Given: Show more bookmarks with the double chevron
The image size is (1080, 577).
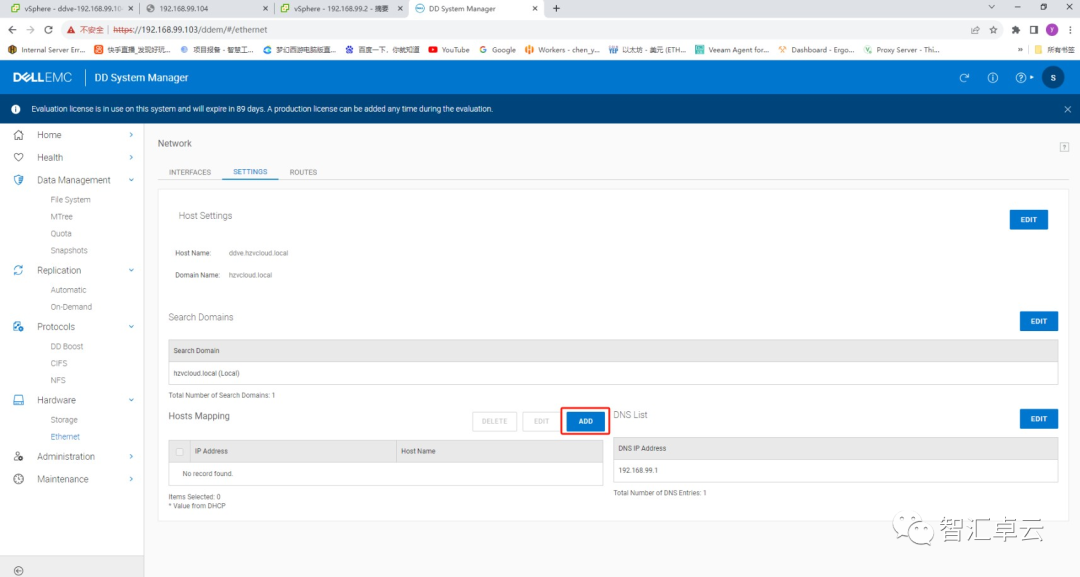Looking at the screenshot, I should tap(1020, 50).
